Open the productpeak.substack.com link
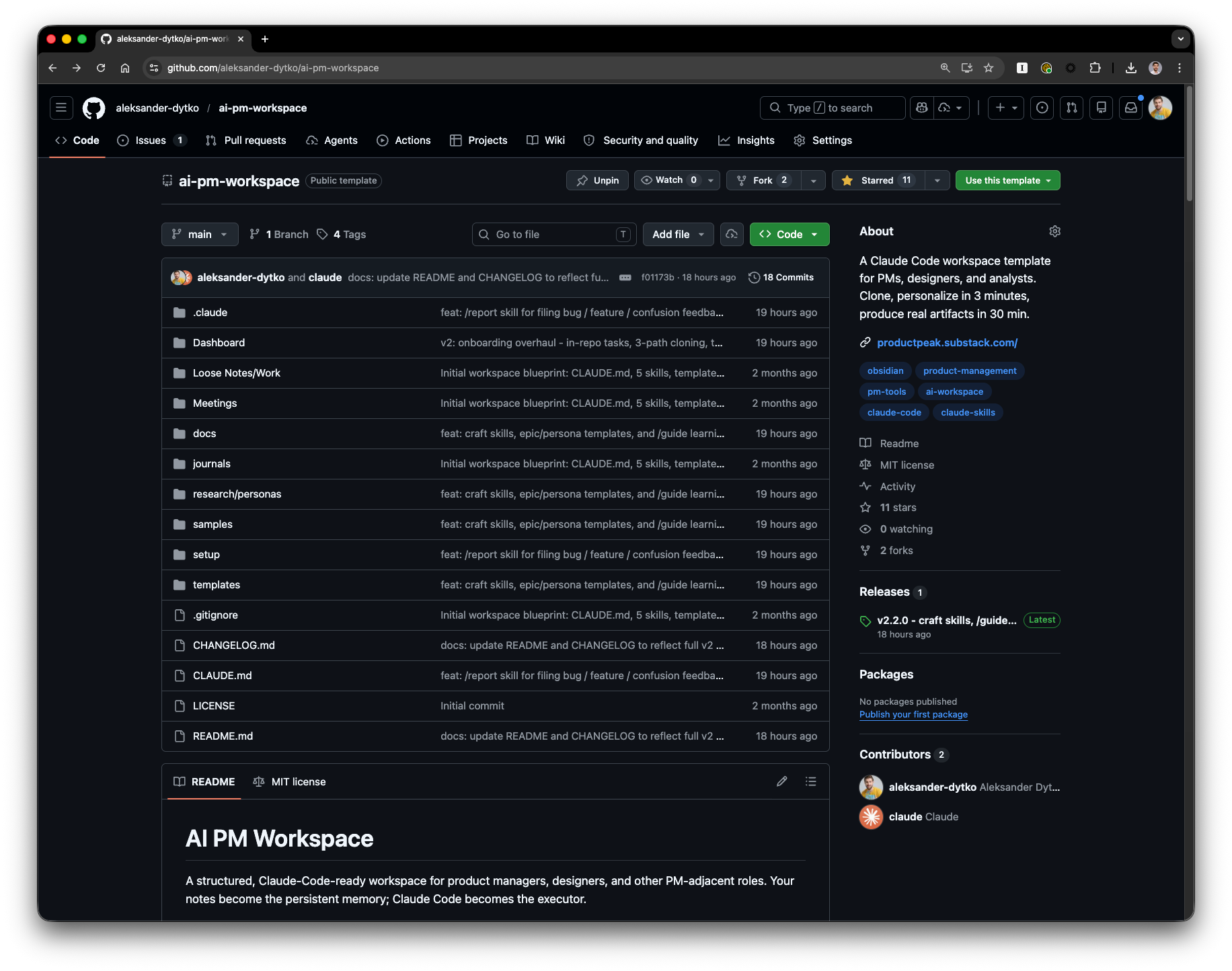This screenshot has width=1232, height=971. pos(947,342)
